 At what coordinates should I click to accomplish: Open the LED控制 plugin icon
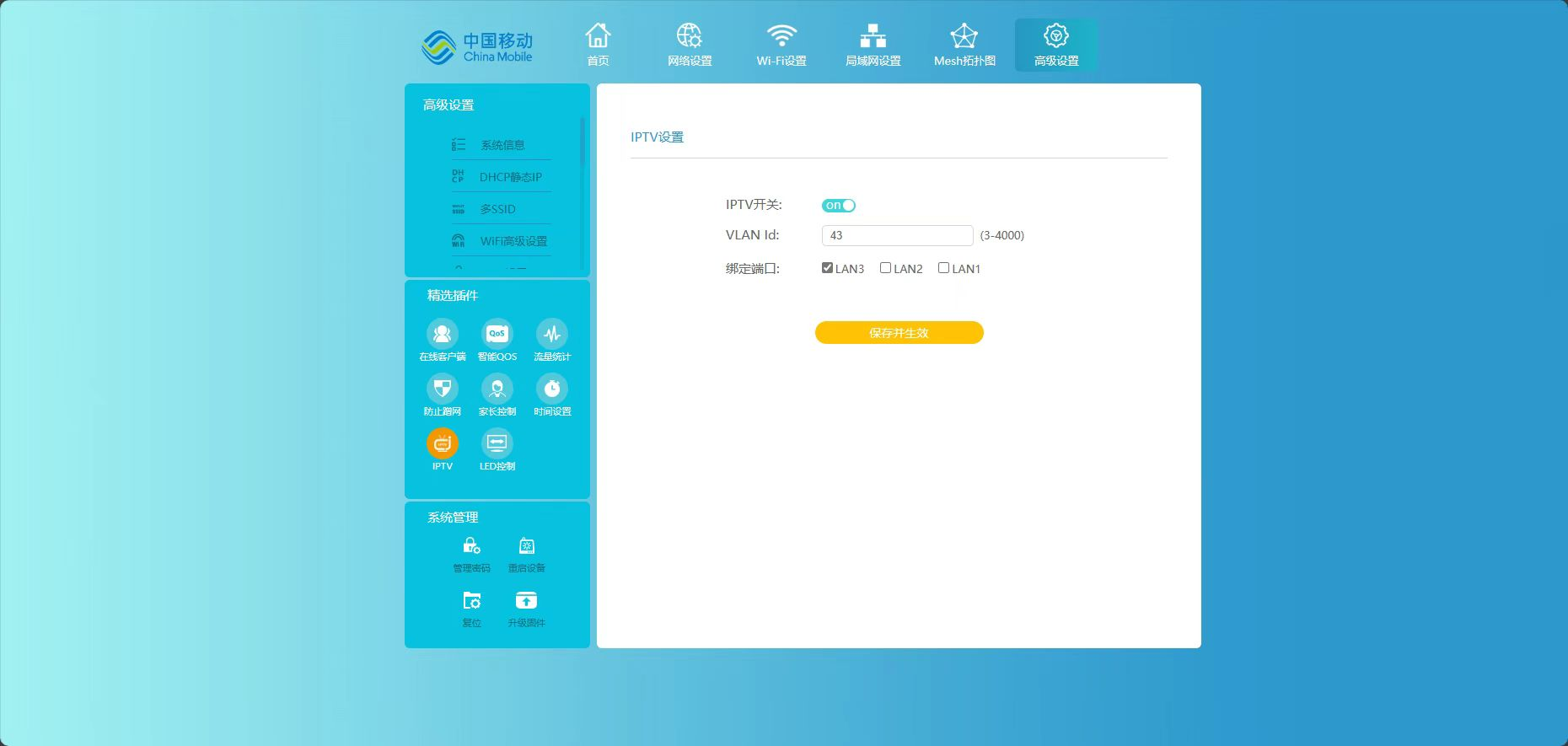point(497,443)
